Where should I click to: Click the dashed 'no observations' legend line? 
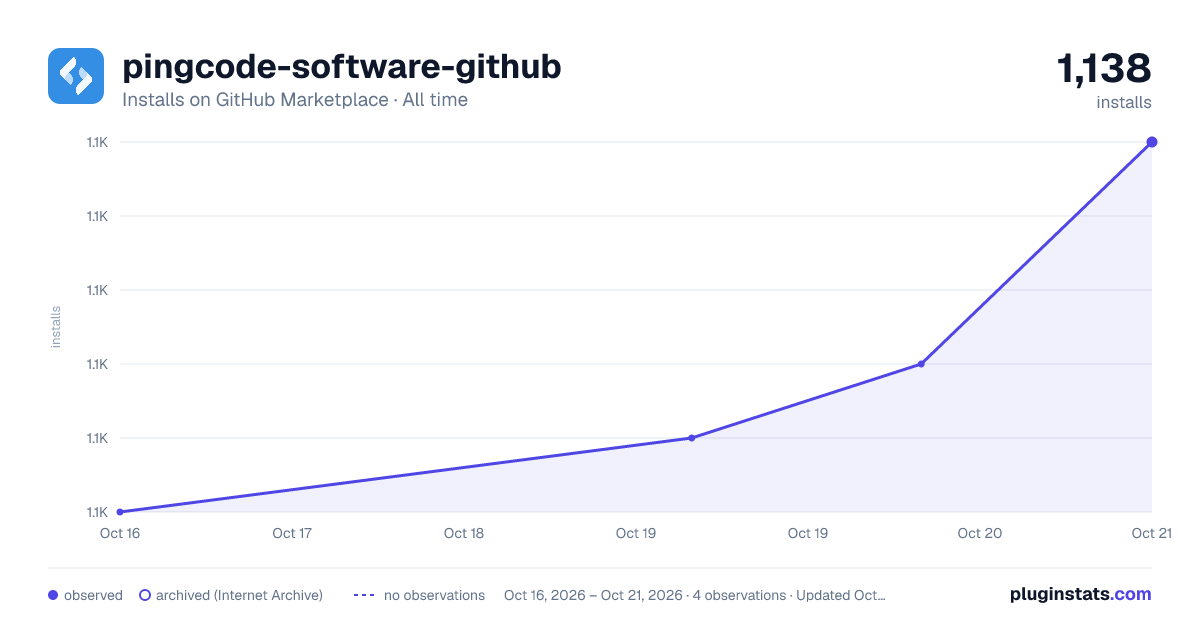pos(364,595)
